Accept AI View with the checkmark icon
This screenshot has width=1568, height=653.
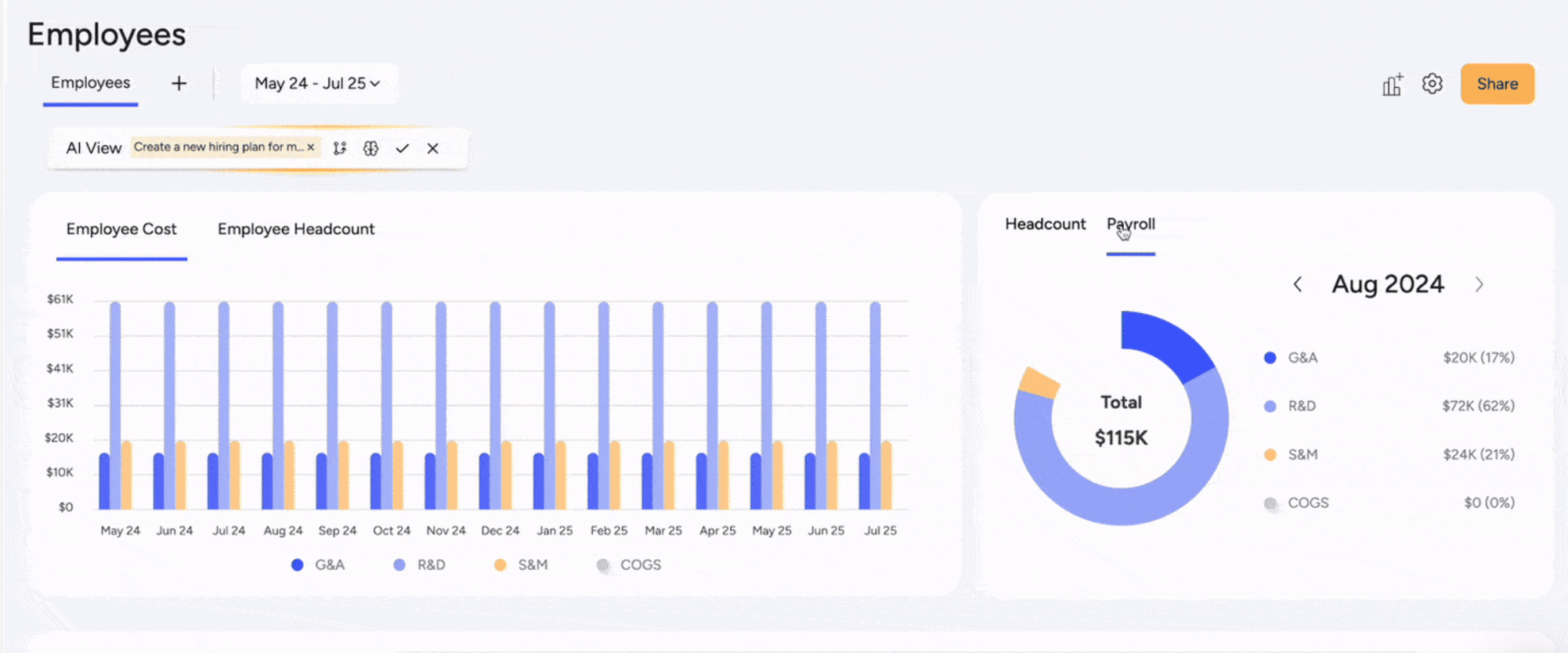click(x=403, y=148)
